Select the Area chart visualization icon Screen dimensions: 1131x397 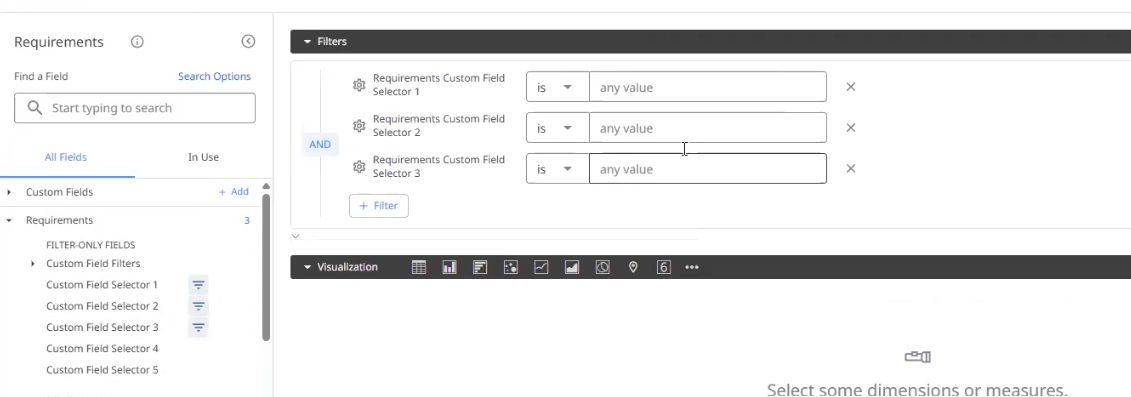[572, 267]
